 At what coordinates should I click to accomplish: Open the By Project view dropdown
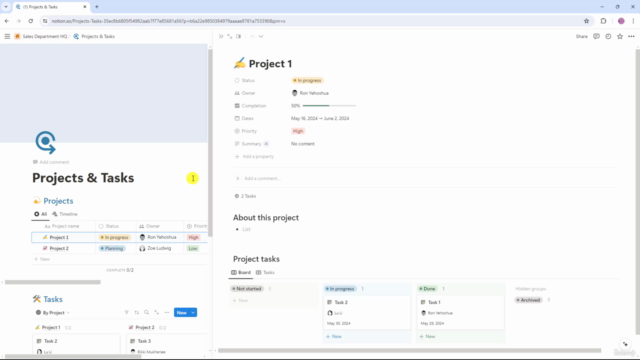(x=53, y=313)
